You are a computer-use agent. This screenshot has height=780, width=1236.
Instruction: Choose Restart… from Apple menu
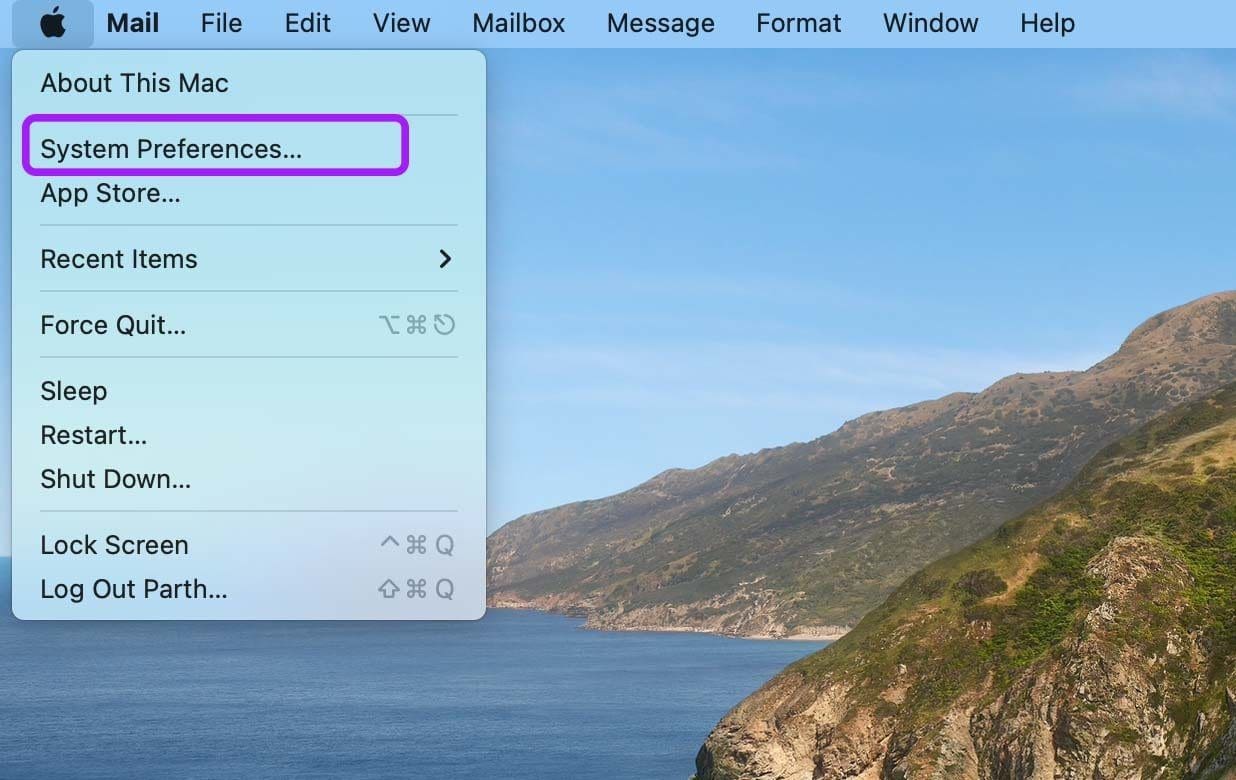point(249,435)
